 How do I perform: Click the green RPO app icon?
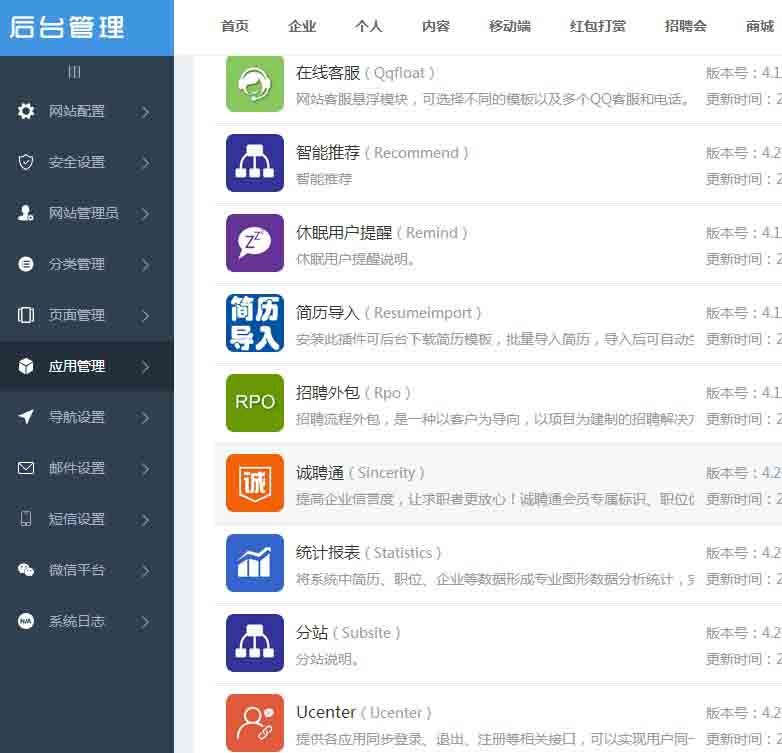coord(255,403)
